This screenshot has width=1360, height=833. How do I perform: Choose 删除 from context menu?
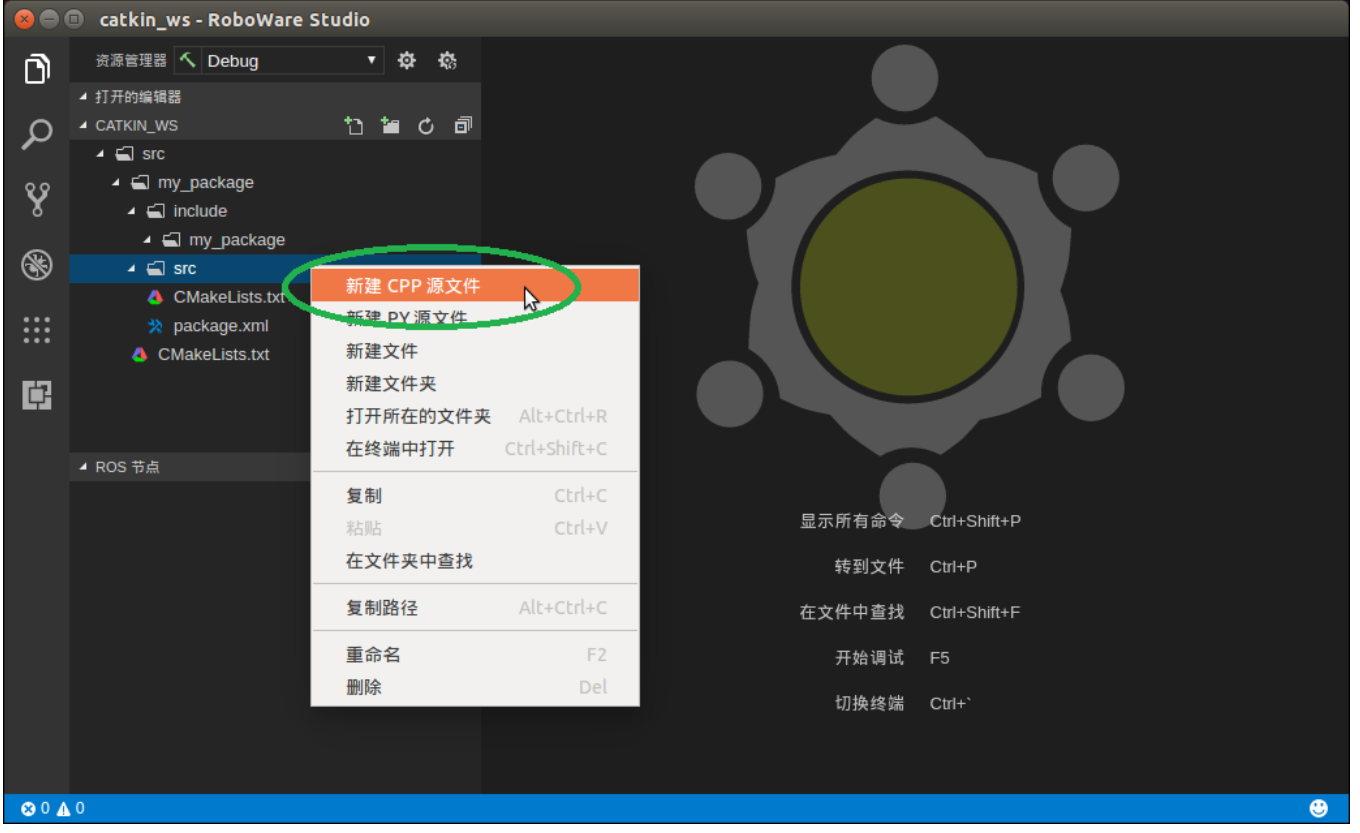pyautogui.click(x=476, y=687)
